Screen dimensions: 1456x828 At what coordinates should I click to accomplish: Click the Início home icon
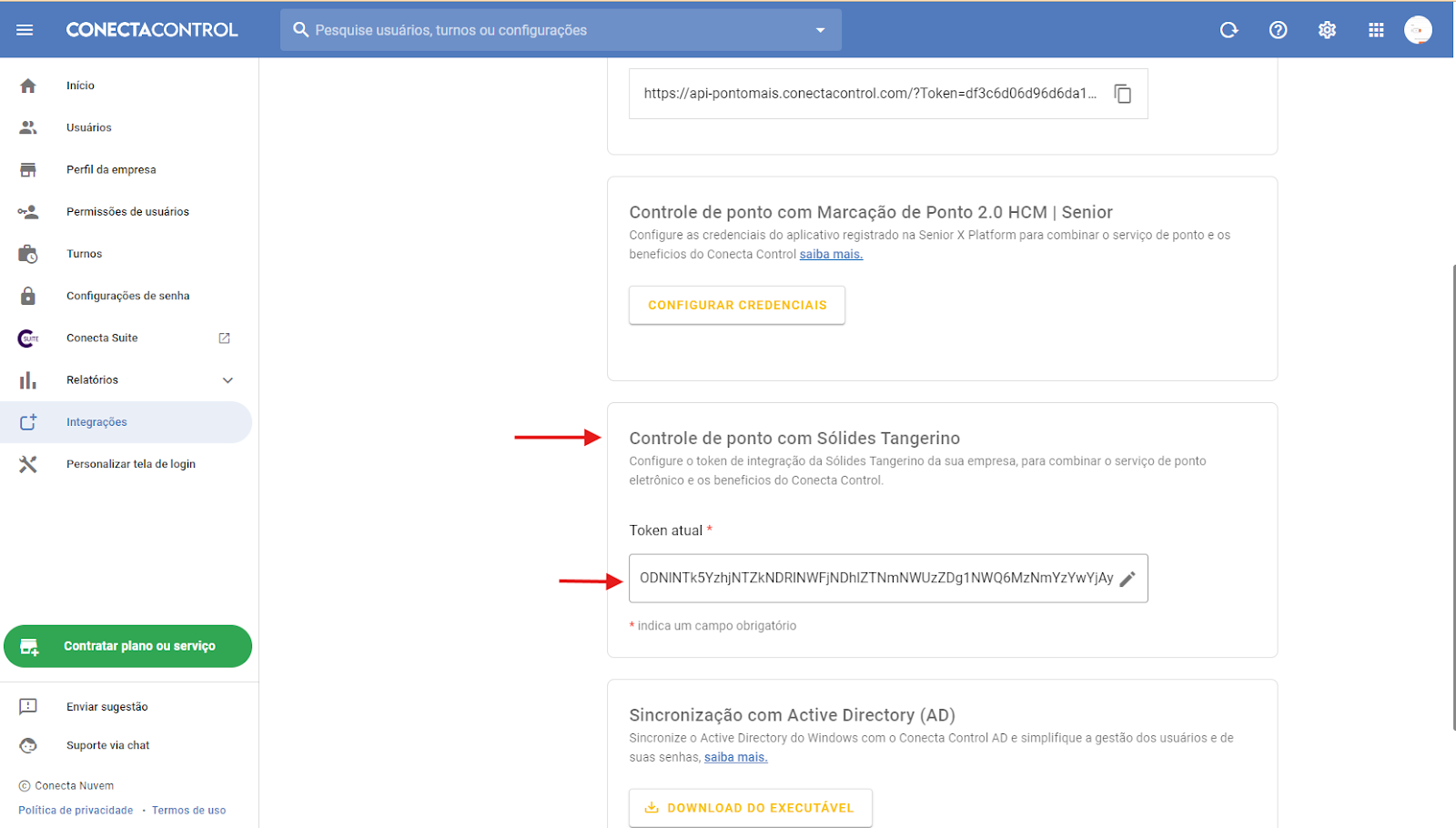(x=28, y=86)
